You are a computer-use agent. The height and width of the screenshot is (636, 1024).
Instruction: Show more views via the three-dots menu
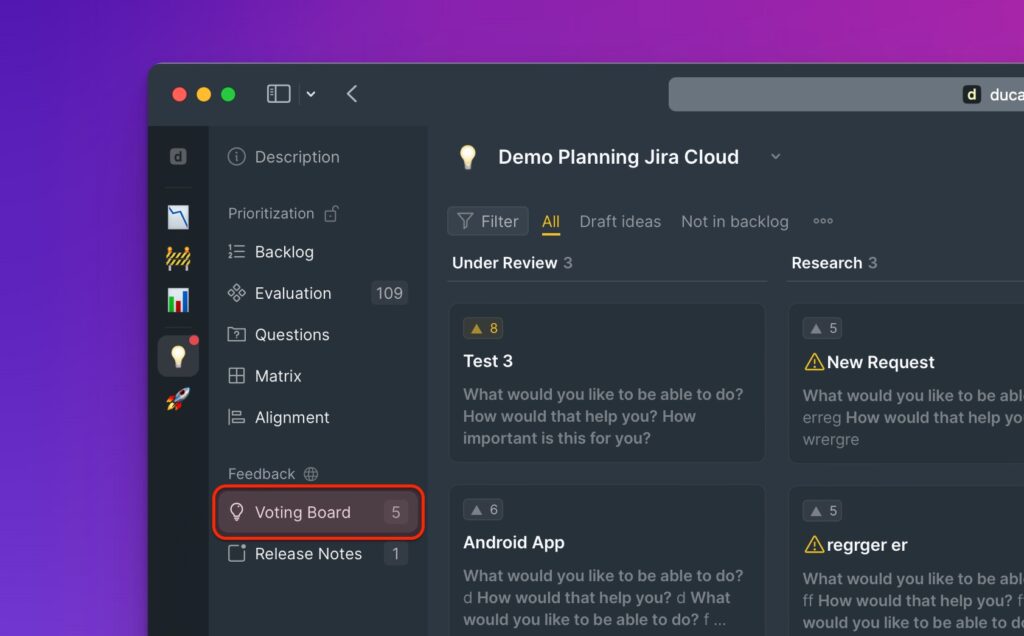(x=823, y=222)
